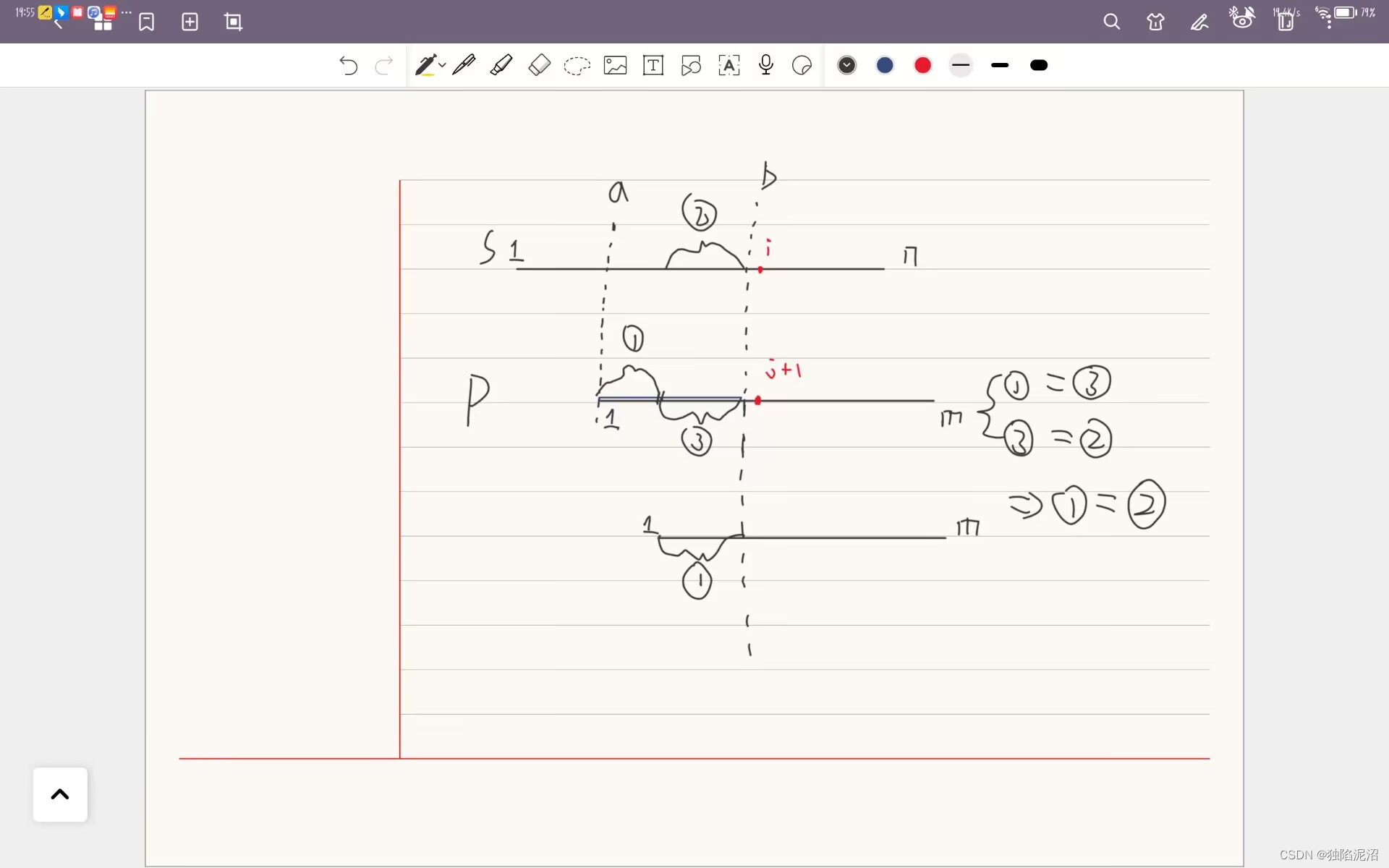The width and height of the screenshot is (1389, 868).
Task: Select the thinnest stroke width
Action: pyautogui.click(x=961, y=65)
